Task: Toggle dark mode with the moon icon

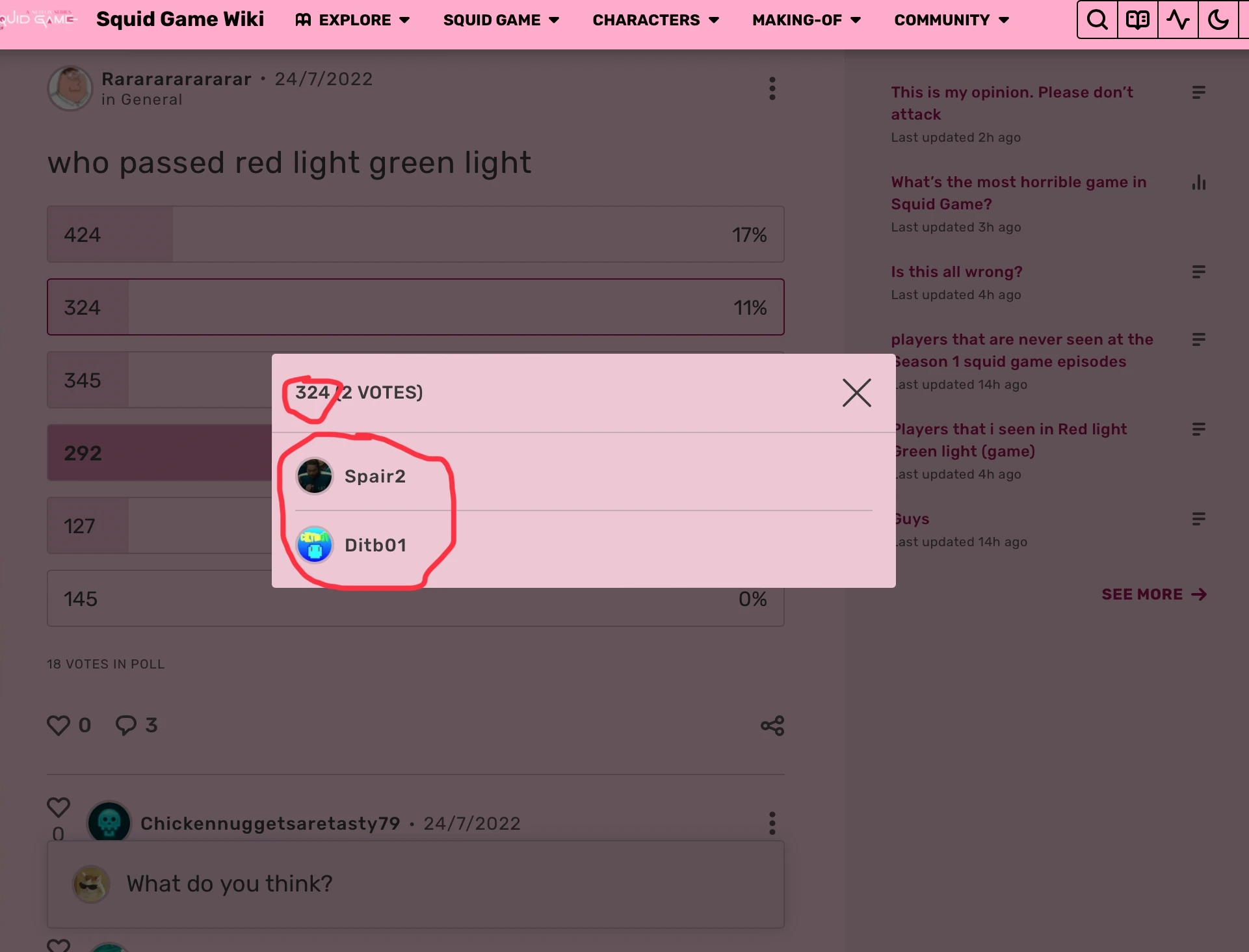Action: (1219, 20)
